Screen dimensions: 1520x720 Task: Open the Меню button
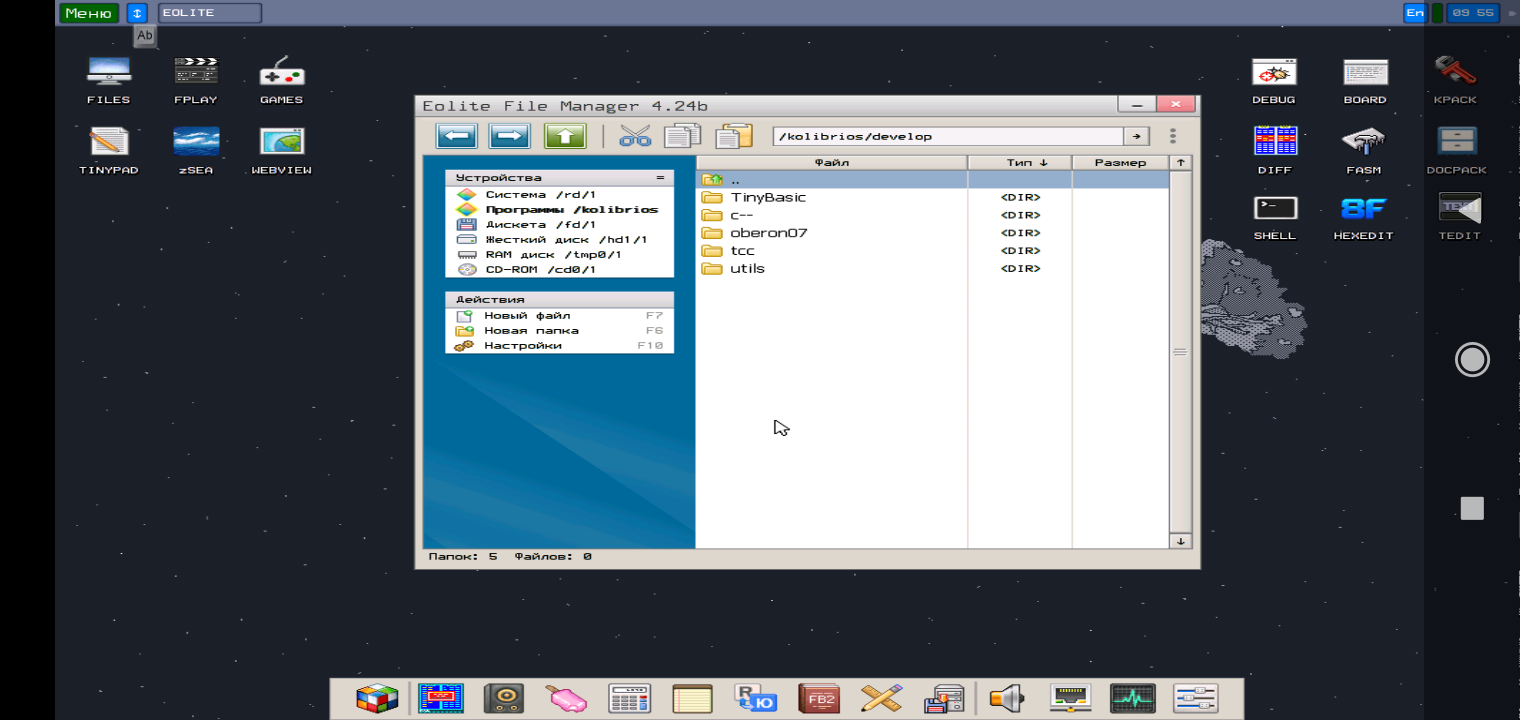88,13
